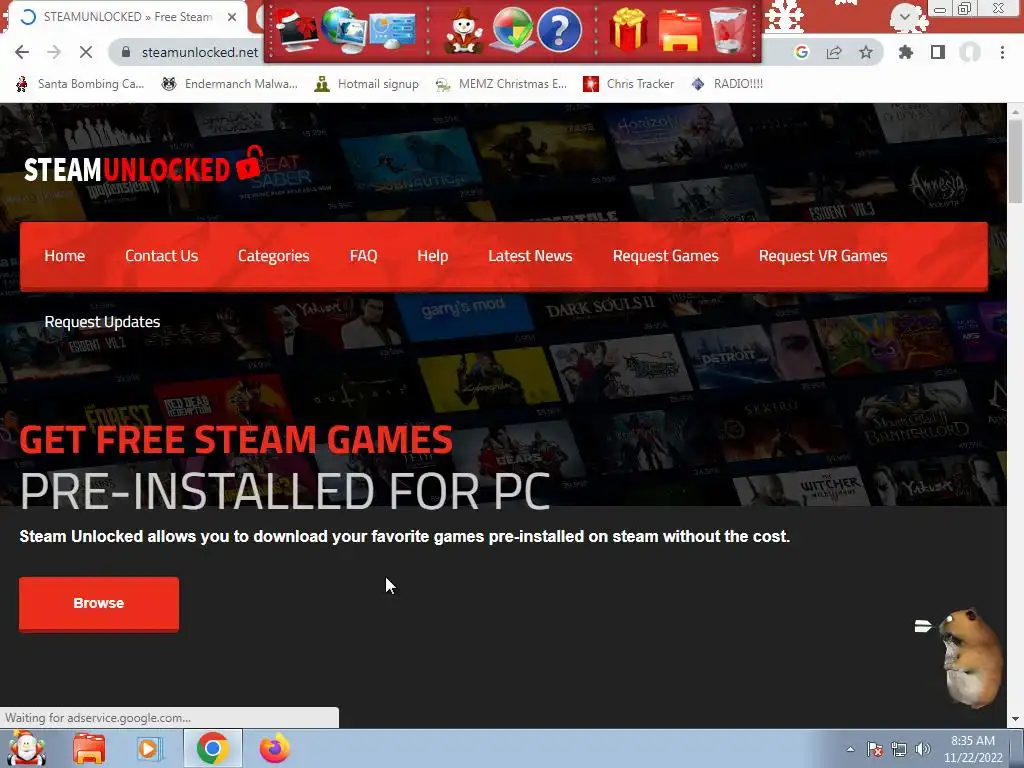Viewport: 1024px width, 768px height.
Task: Click the lock icon beside the URL
Action: (x=127, y=52)
